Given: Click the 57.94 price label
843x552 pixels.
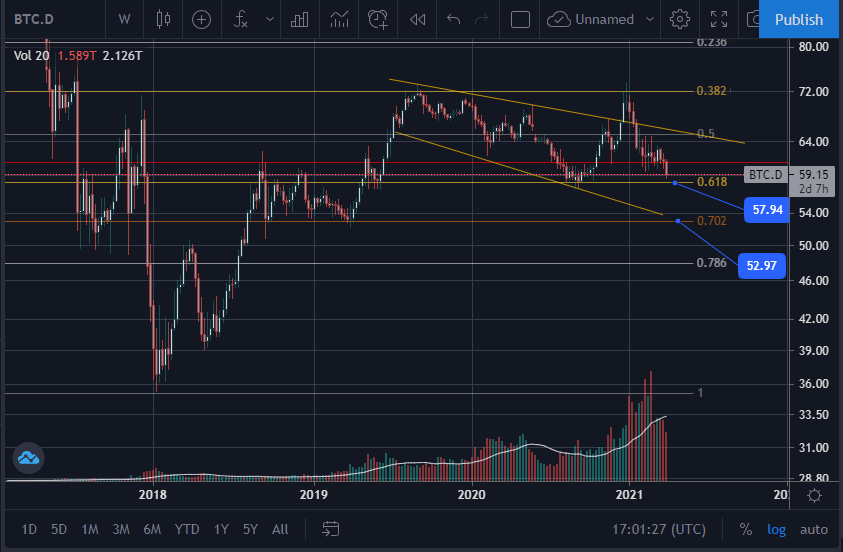Looking at the screenshot, I should point(767,210).
